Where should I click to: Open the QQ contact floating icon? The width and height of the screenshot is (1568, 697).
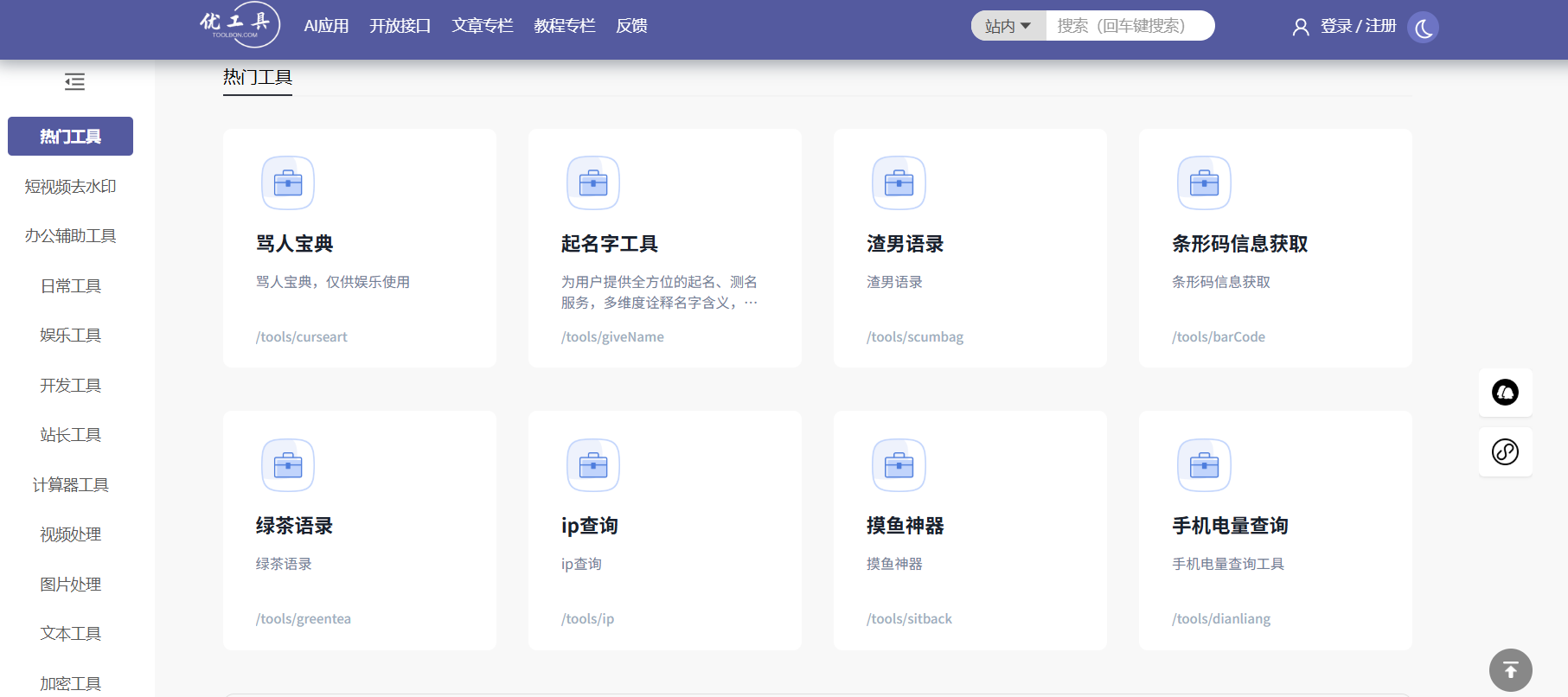(1505, 393)
